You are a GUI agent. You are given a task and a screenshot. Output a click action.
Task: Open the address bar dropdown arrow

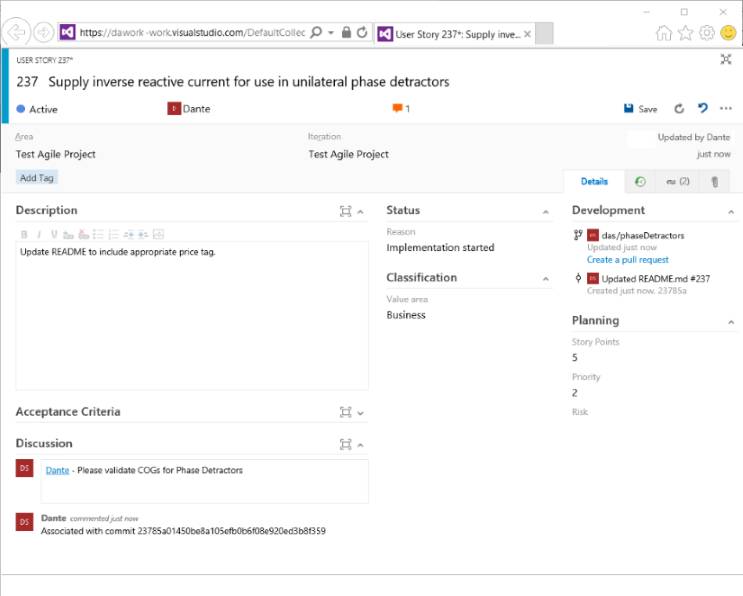click(331, 33)
